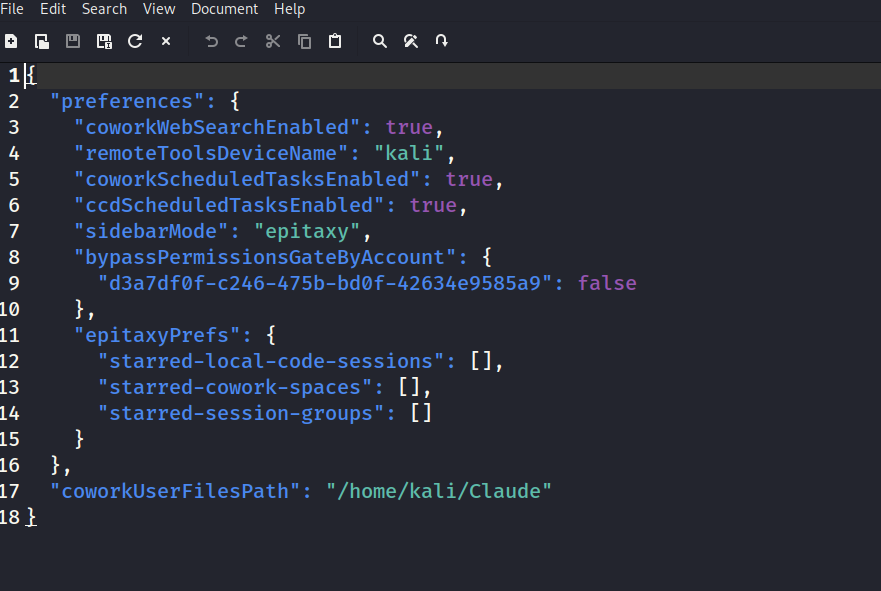The height and width of the screenshot is (591, 881).
Task: Click the Copy icon in the toolbar
Action: [304, 41]
